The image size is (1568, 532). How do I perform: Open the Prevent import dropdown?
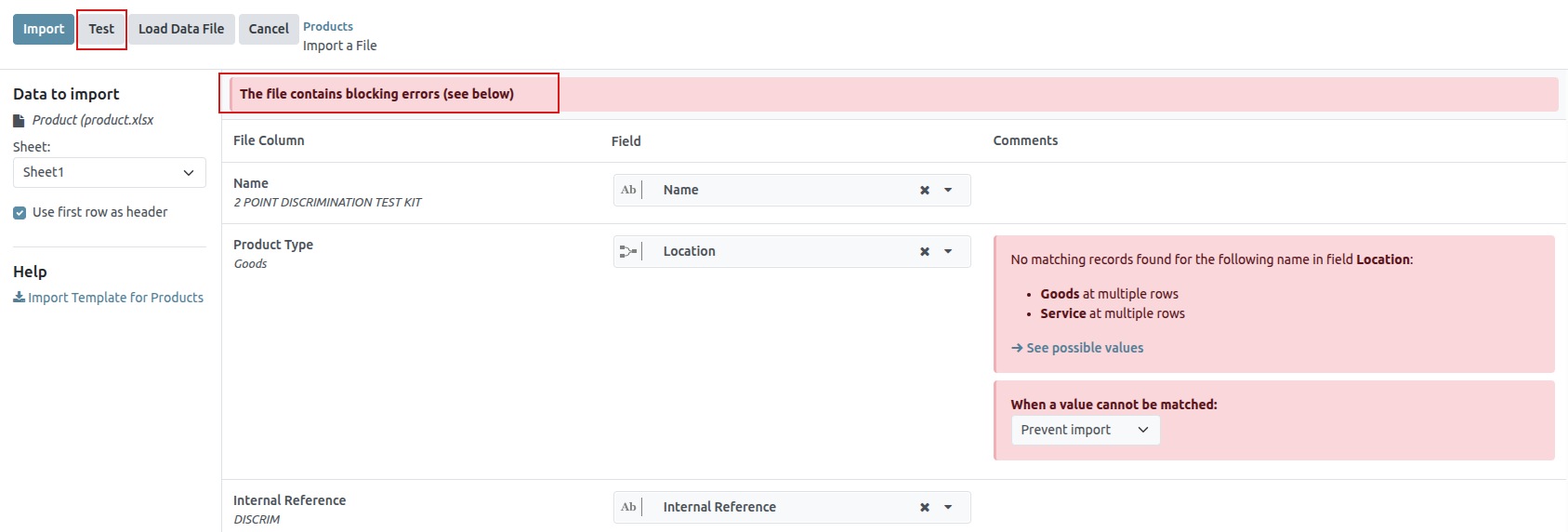click(x=1085, y=430)
